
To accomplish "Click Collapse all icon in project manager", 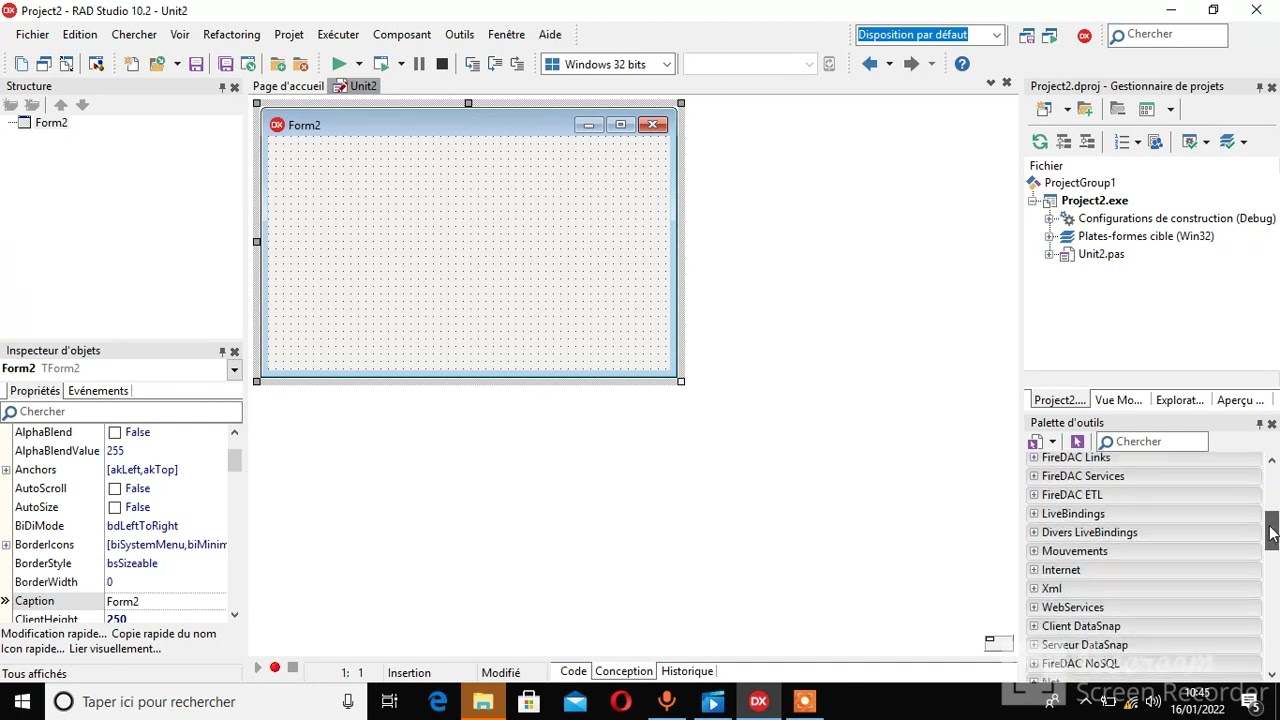I will (1086, 142).
